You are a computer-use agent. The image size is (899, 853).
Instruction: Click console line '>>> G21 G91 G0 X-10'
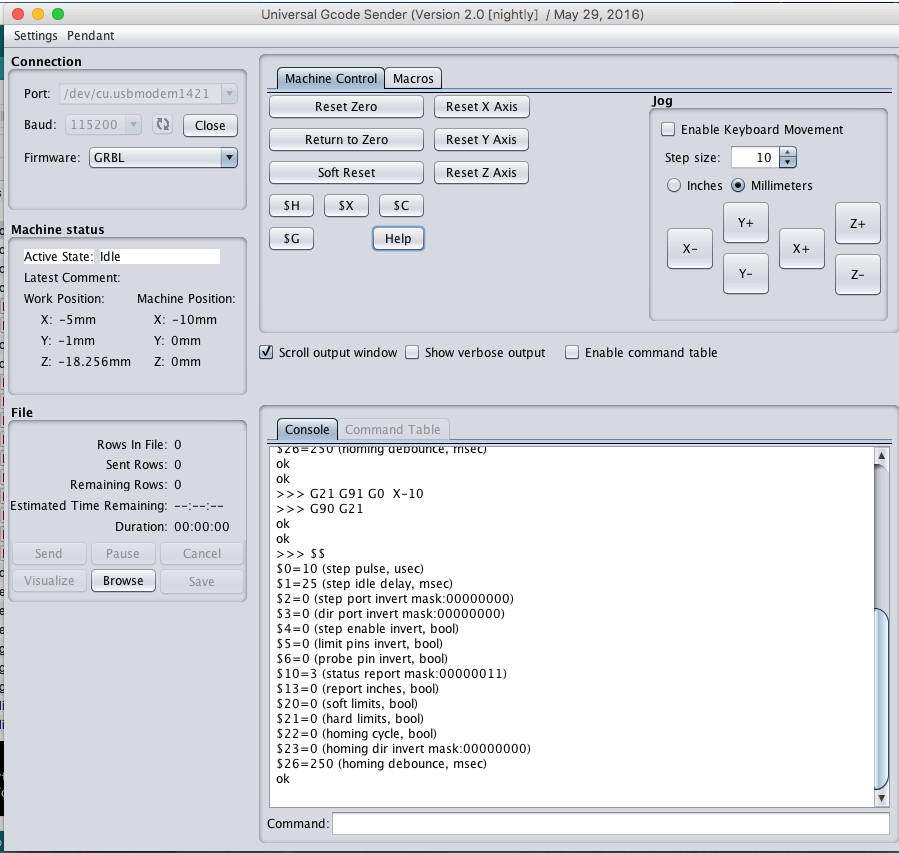(x=350, y=494)
